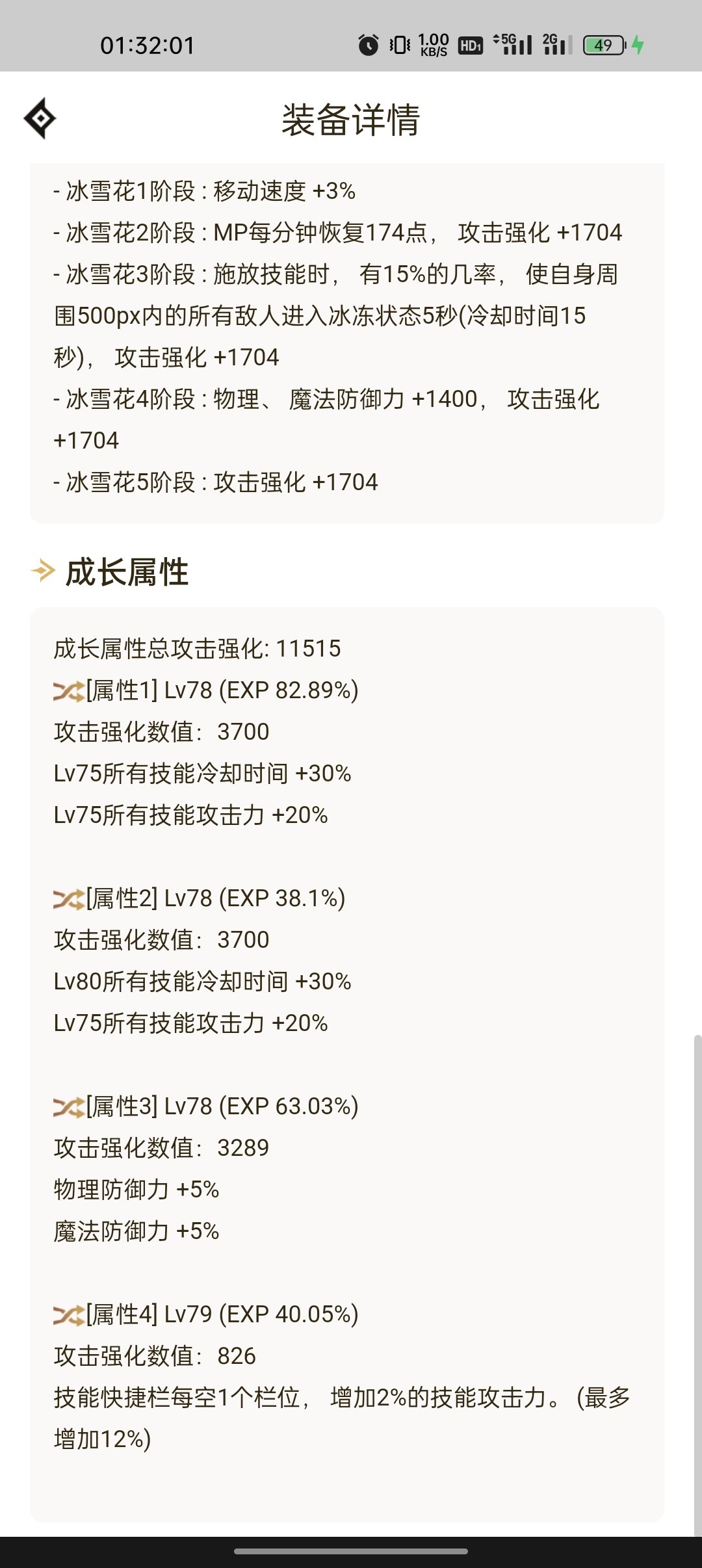
Task: Open the 成长属性 section heading
Action: [127, 572]
